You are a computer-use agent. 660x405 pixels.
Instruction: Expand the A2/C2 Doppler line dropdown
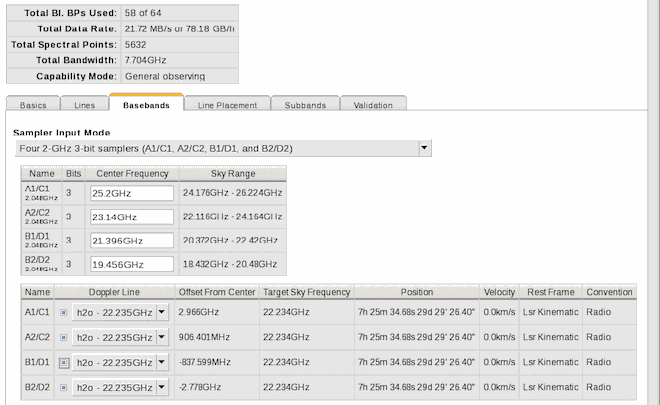click(162, 337)
